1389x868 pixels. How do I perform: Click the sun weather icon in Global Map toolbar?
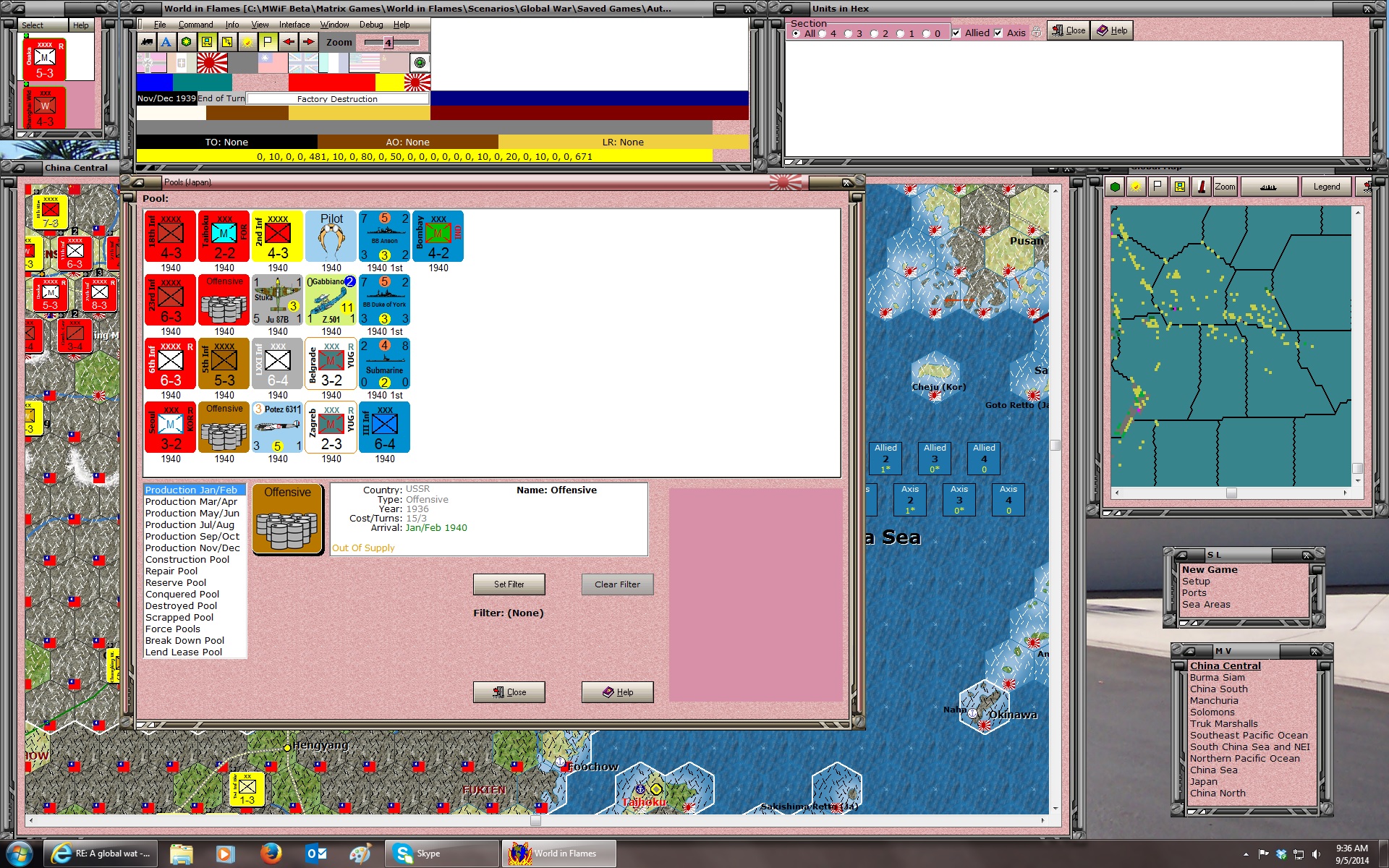(1136, 187)
